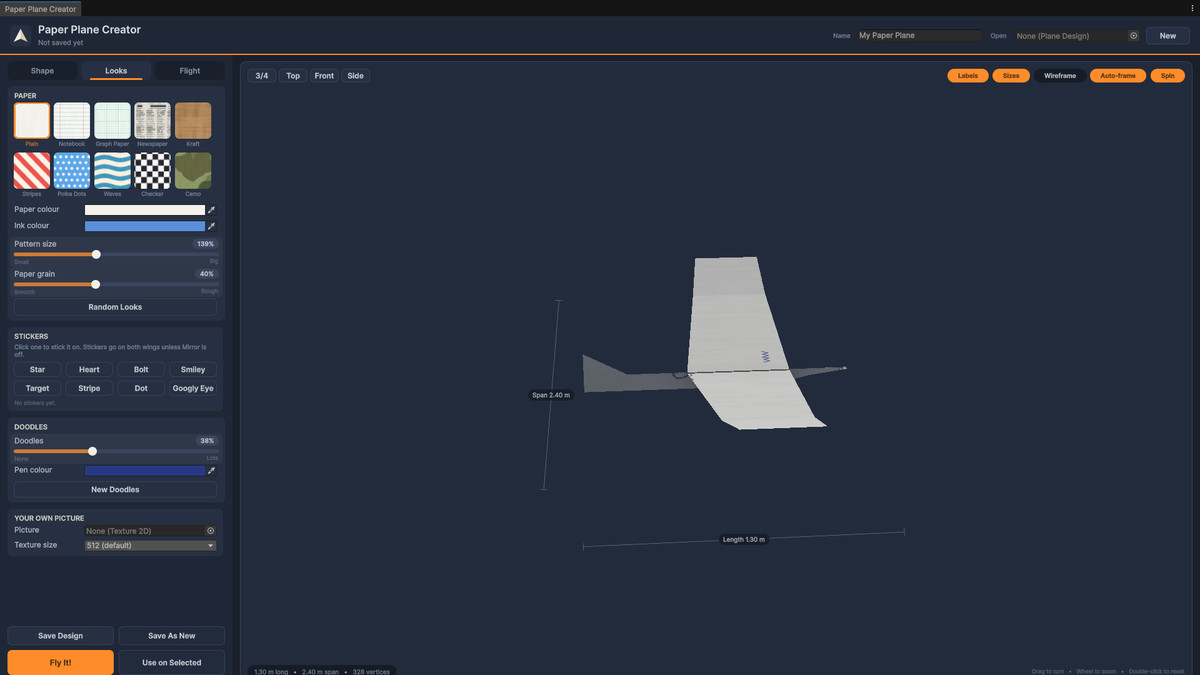Add a Target sticker
The height and width of the screenshot is (675, 1200).
(x=37, y=388)
